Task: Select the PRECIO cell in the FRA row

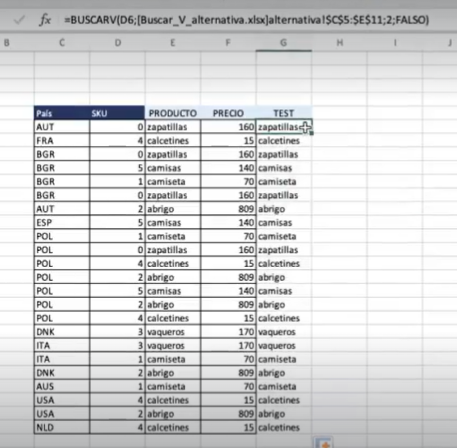Action: point(228,141)
